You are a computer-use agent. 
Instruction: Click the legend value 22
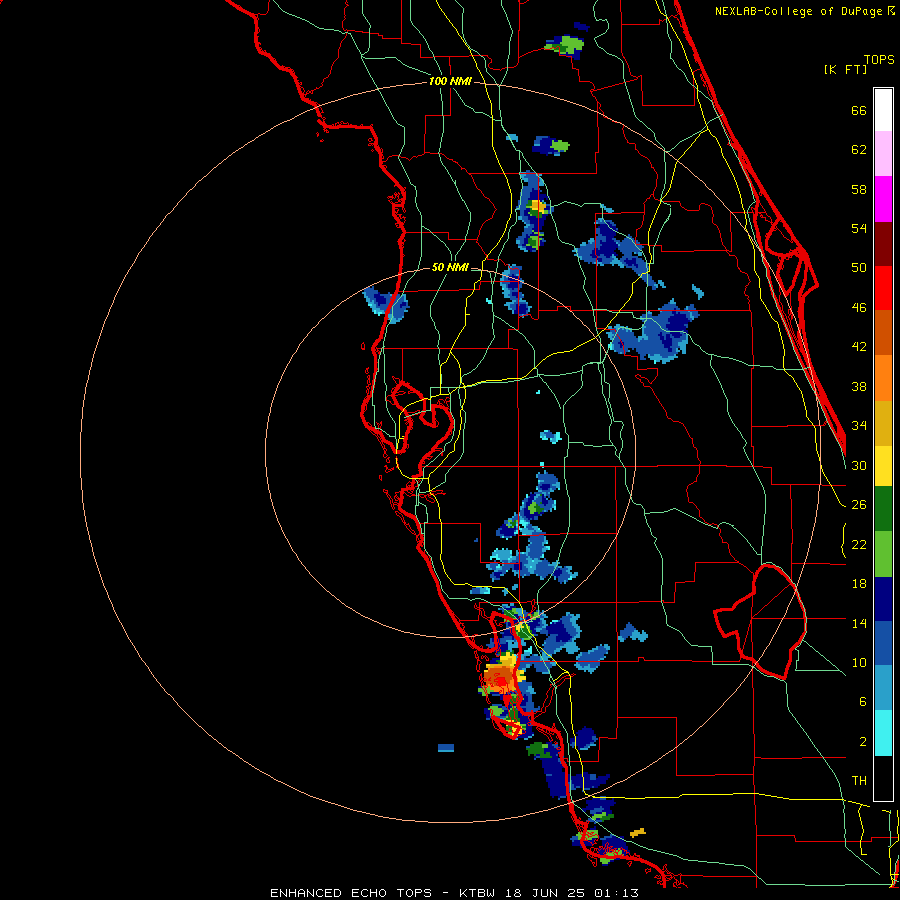pyautogui.click(x=859, y=544)
